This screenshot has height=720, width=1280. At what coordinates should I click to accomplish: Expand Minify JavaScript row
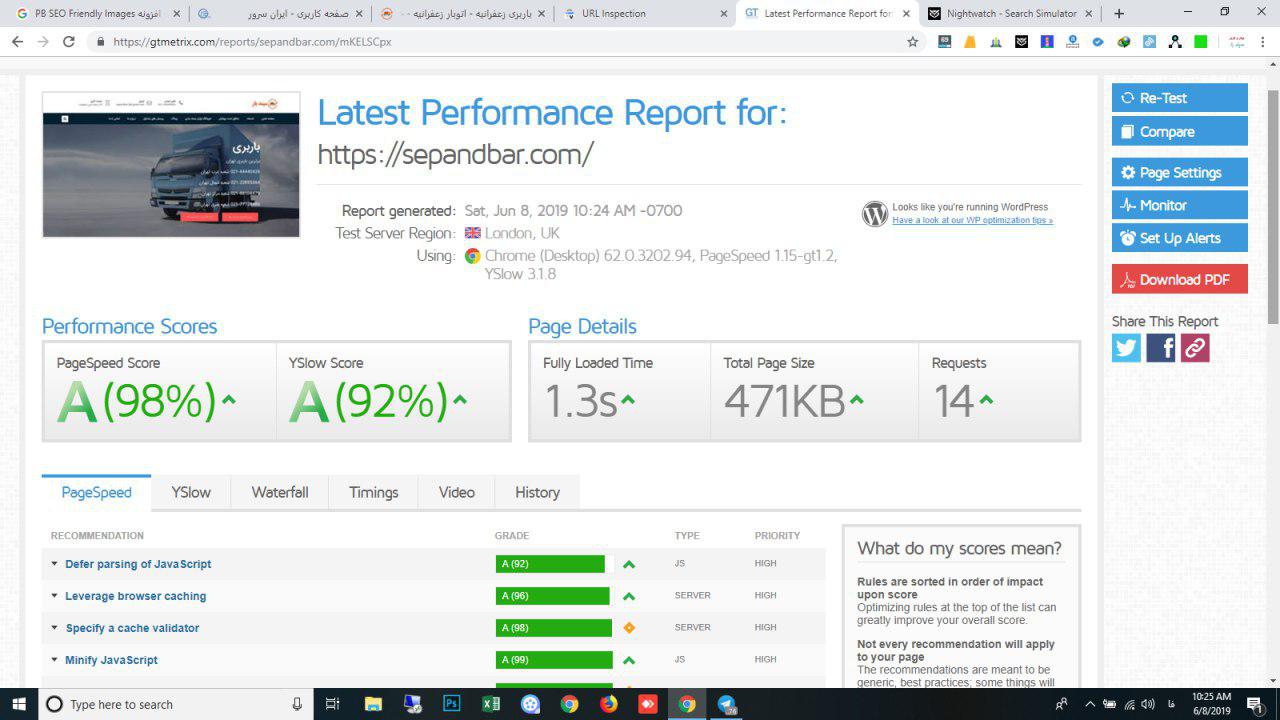(x=55, y=660)
